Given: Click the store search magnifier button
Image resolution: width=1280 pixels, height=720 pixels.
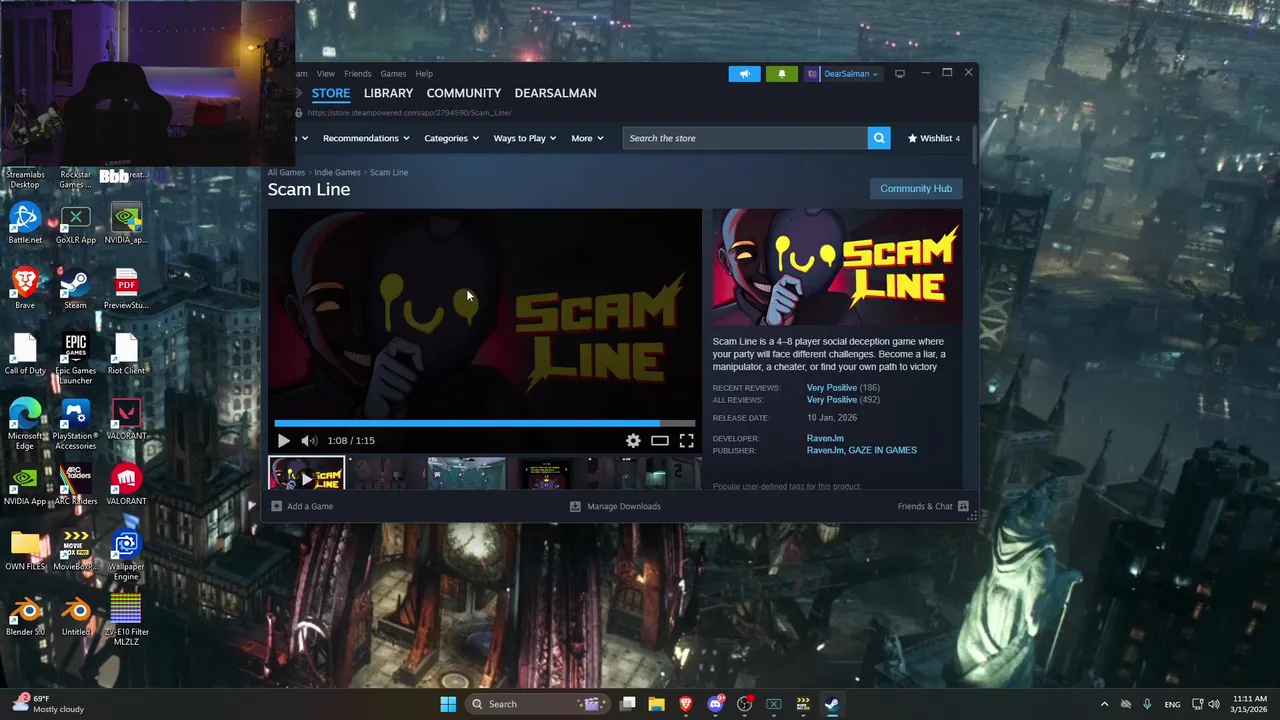Looking at the screenshot, I should [879, 138].
